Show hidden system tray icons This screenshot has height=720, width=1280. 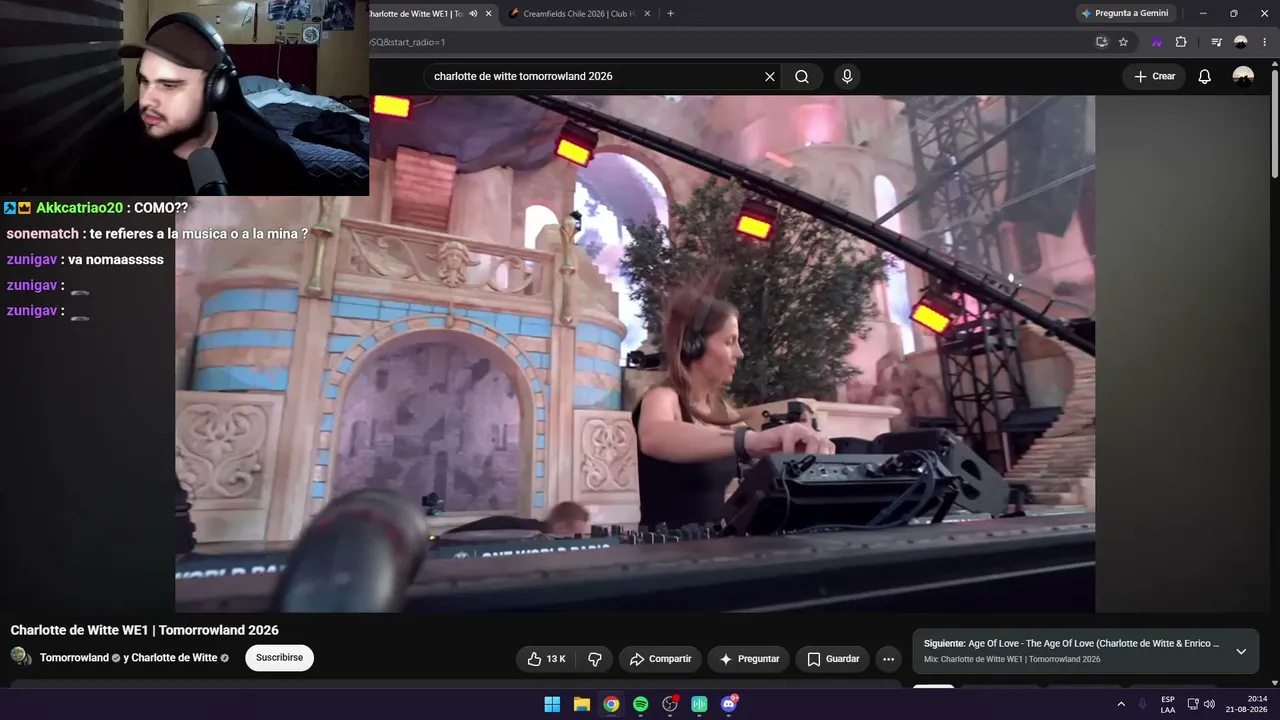point(1121,704)
